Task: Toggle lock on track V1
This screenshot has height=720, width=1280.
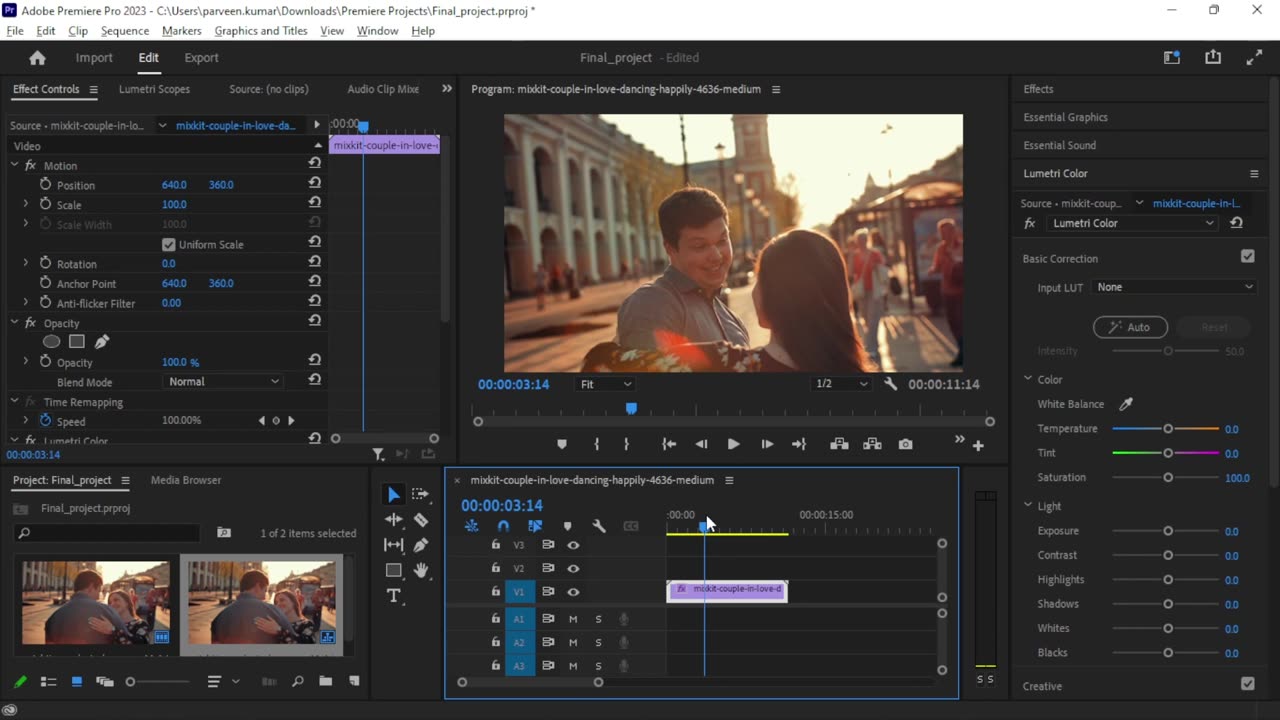Action: [x=495, y=592]
